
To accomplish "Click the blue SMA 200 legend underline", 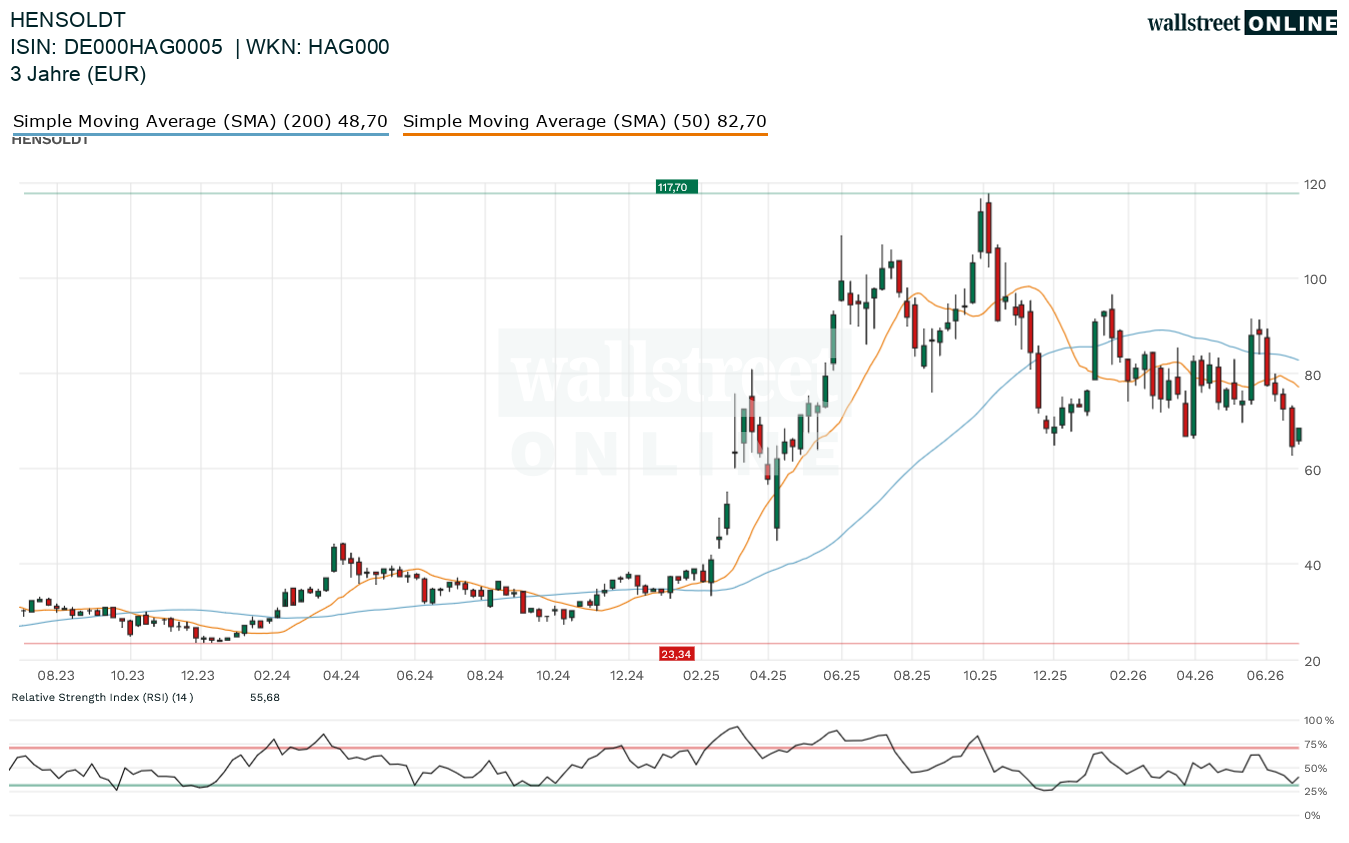I will coord(200,134).
